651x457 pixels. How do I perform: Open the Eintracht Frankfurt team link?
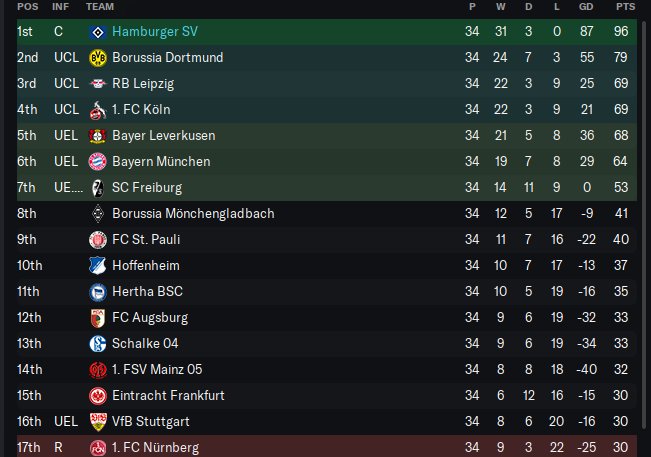[170, 395]
